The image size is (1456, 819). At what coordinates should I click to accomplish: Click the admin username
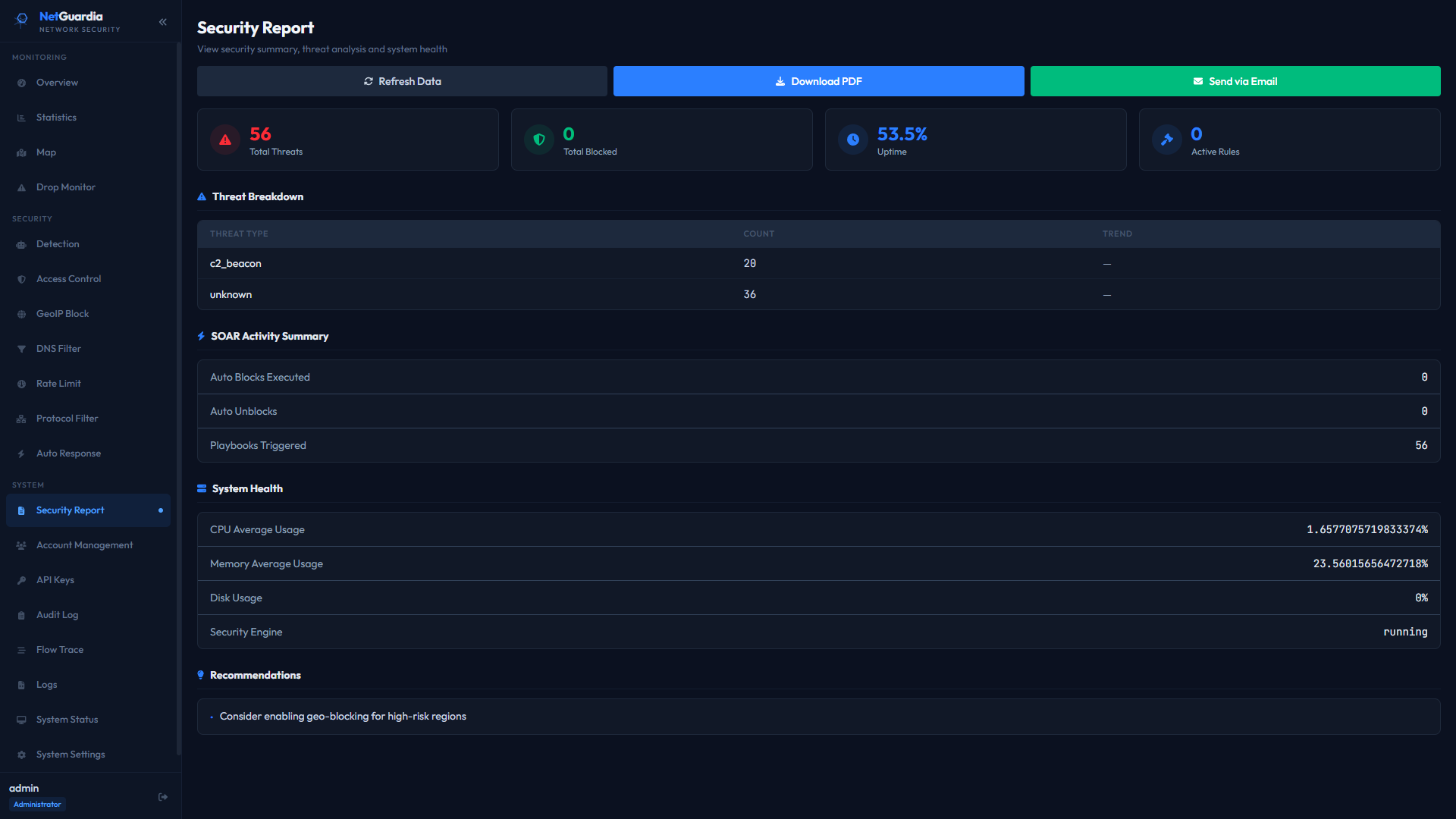pos(24,788)
